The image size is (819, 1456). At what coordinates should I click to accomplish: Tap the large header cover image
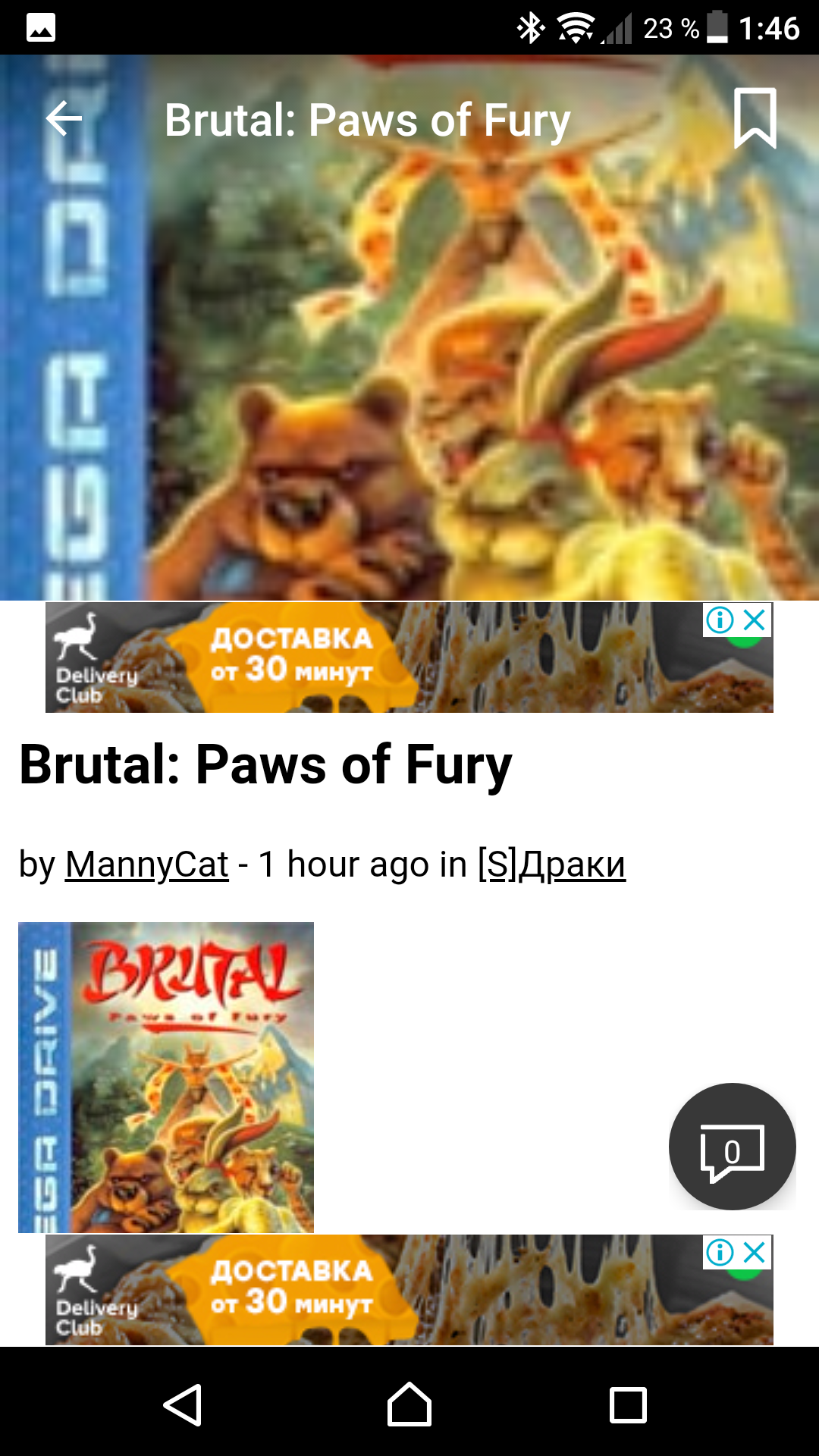pyautogui.click(x=409, y=328)
